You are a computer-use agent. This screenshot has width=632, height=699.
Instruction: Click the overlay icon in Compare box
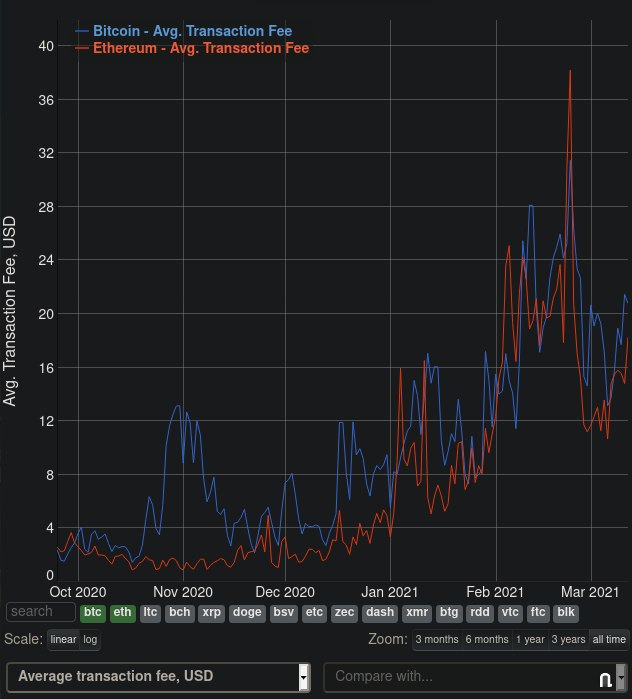pos(605,679)
